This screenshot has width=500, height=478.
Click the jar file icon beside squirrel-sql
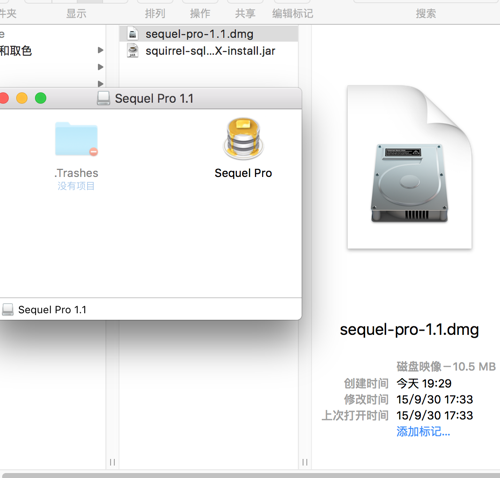pyautogui.click(x=133, y=51)
